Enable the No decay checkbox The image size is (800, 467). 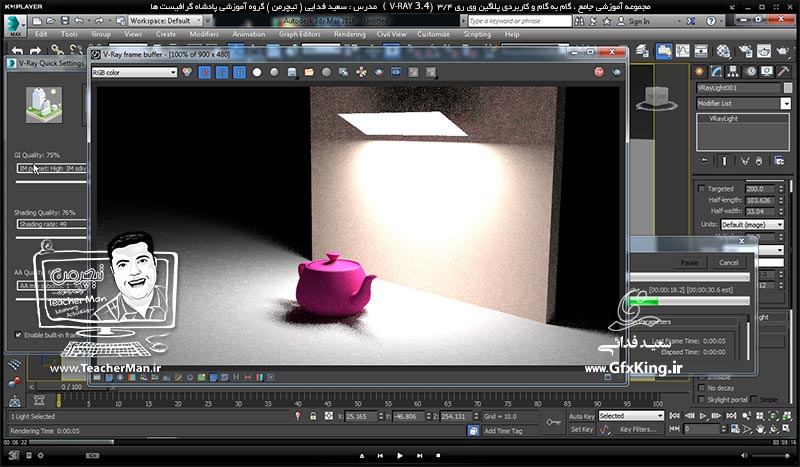(x=702, y=388)
